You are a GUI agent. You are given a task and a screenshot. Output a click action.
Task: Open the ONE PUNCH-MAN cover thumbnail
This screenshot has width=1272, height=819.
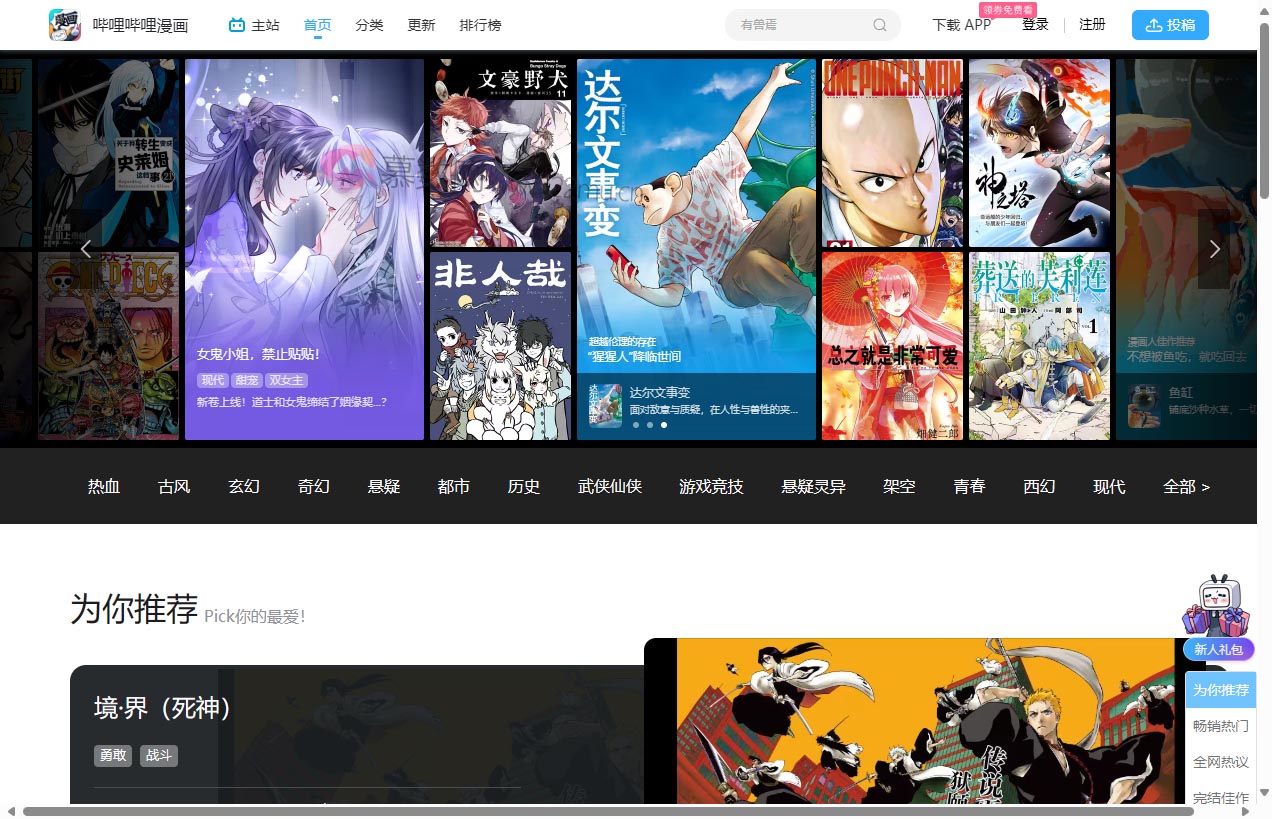point(891,153)
